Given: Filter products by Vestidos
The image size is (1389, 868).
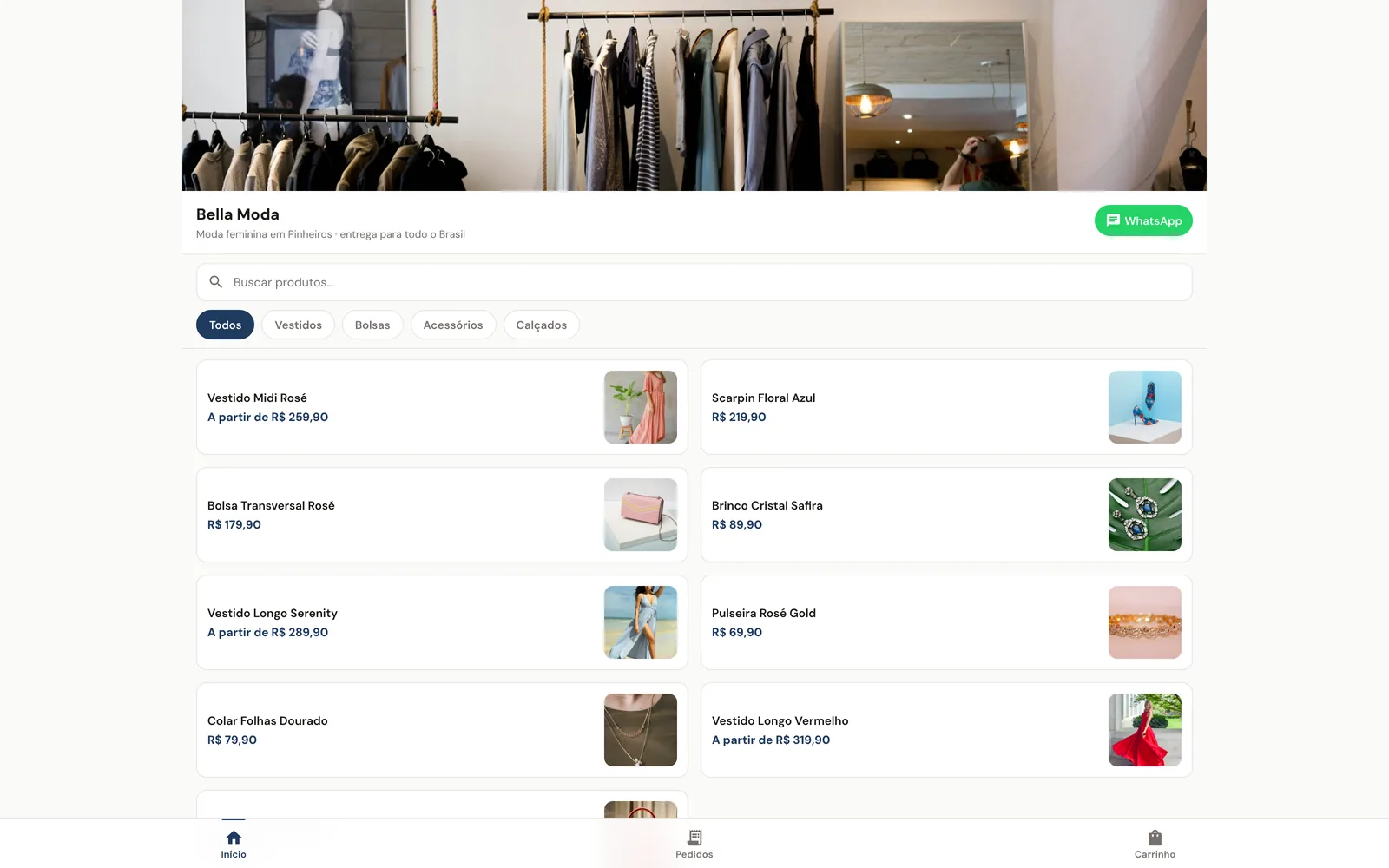Looking at the screenshot, I should [298, 325].
